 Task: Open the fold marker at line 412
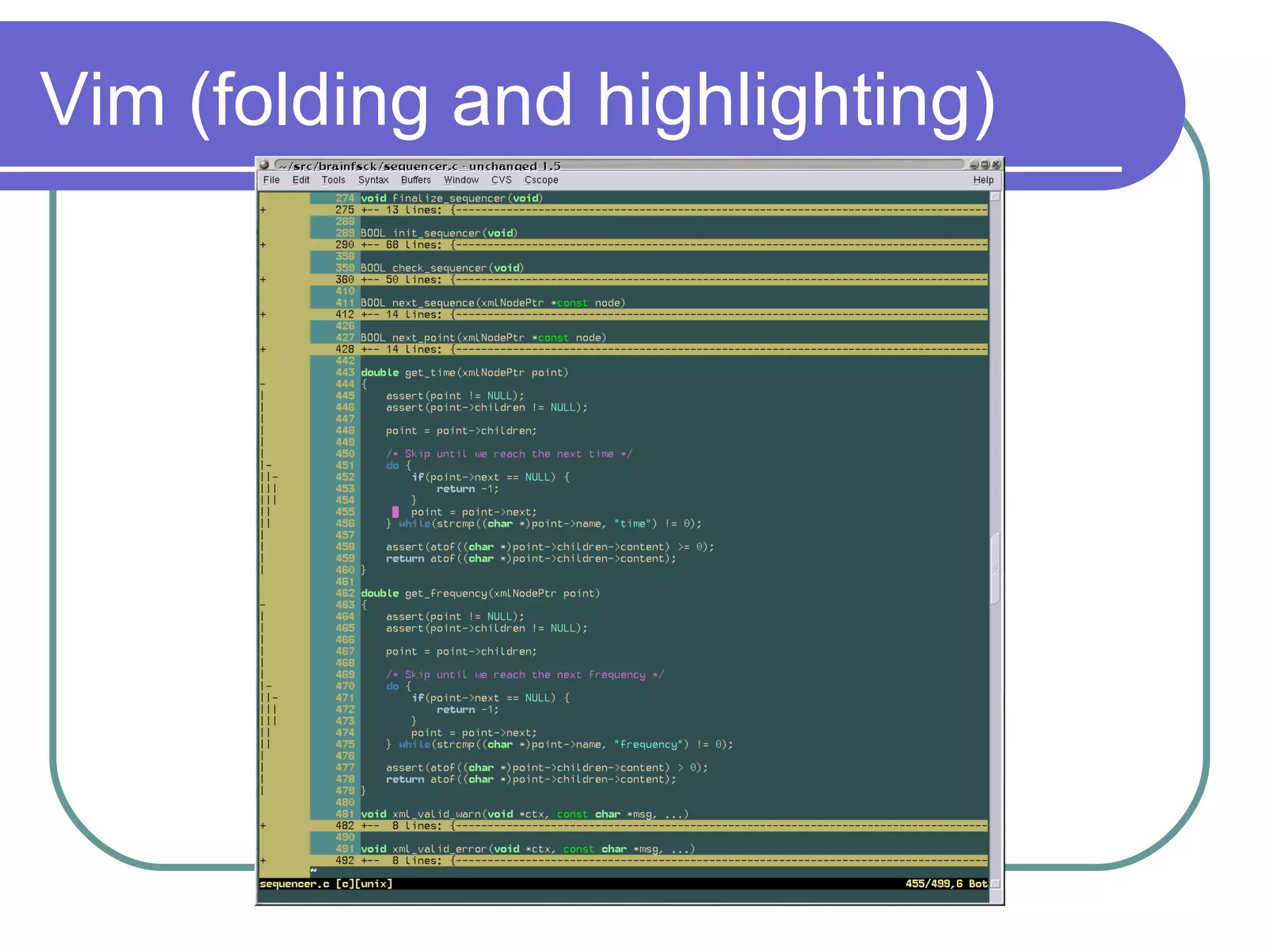(263, 315)
